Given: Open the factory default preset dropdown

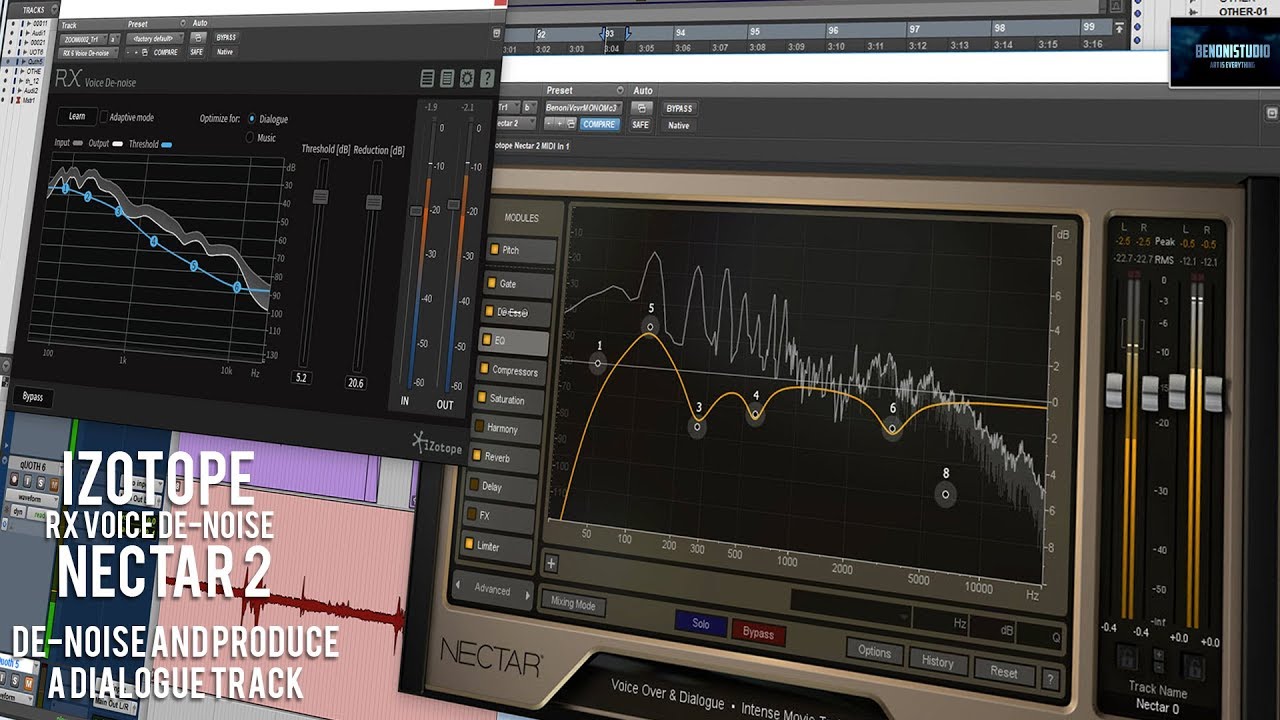Looking at the screenshot, I should [x=156, y=37].
